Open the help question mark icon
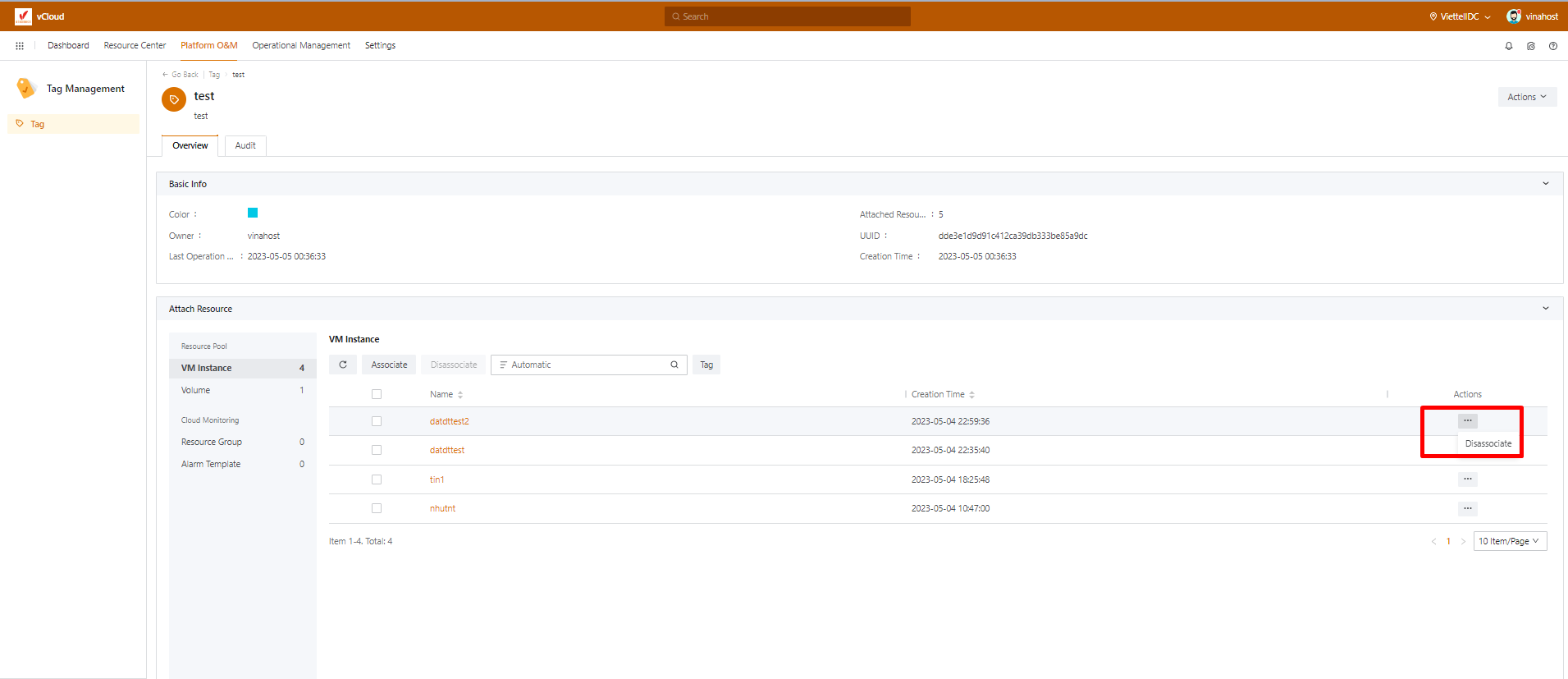The image size is (1568, 679). 1552,46
